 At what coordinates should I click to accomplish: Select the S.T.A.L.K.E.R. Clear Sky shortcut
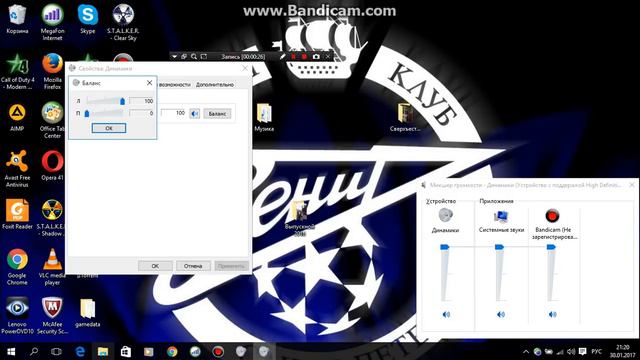[123, 22]
